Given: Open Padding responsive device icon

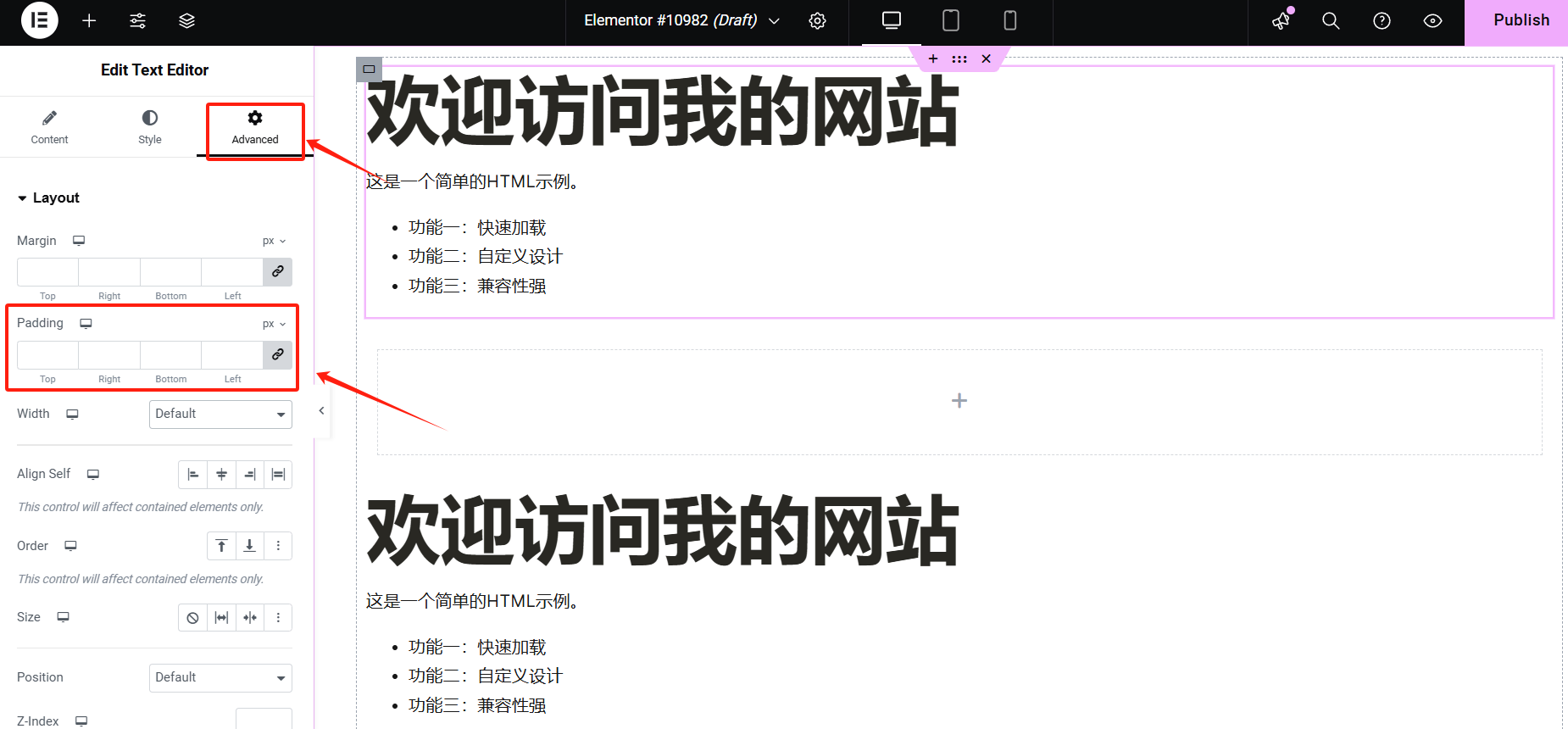Looking at the screenshot, I should coord(86,323).
